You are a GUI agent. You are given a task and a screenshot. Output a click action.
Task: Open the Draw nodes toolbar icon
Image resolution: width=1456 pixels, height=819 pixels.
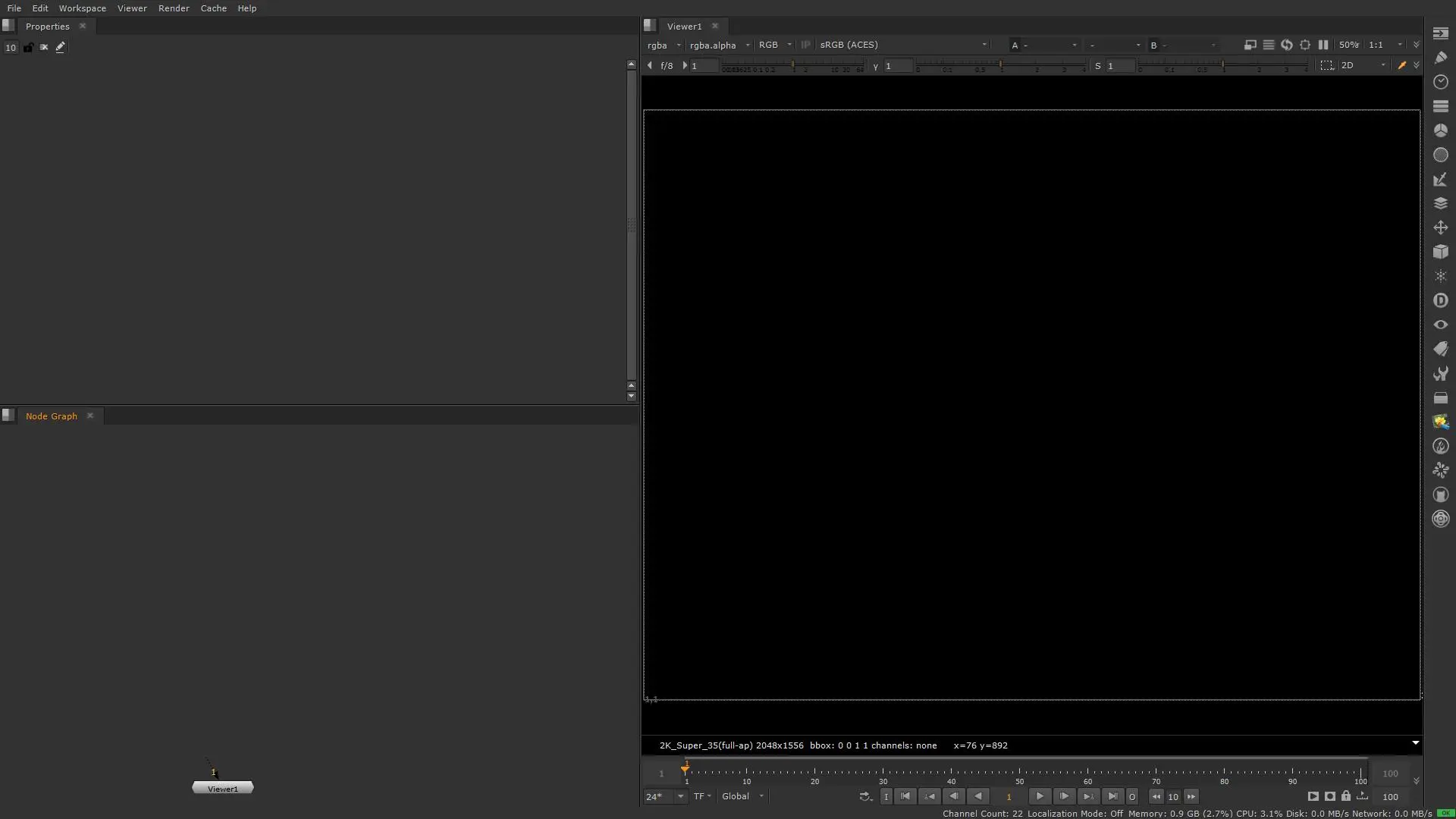point(1441,58)
